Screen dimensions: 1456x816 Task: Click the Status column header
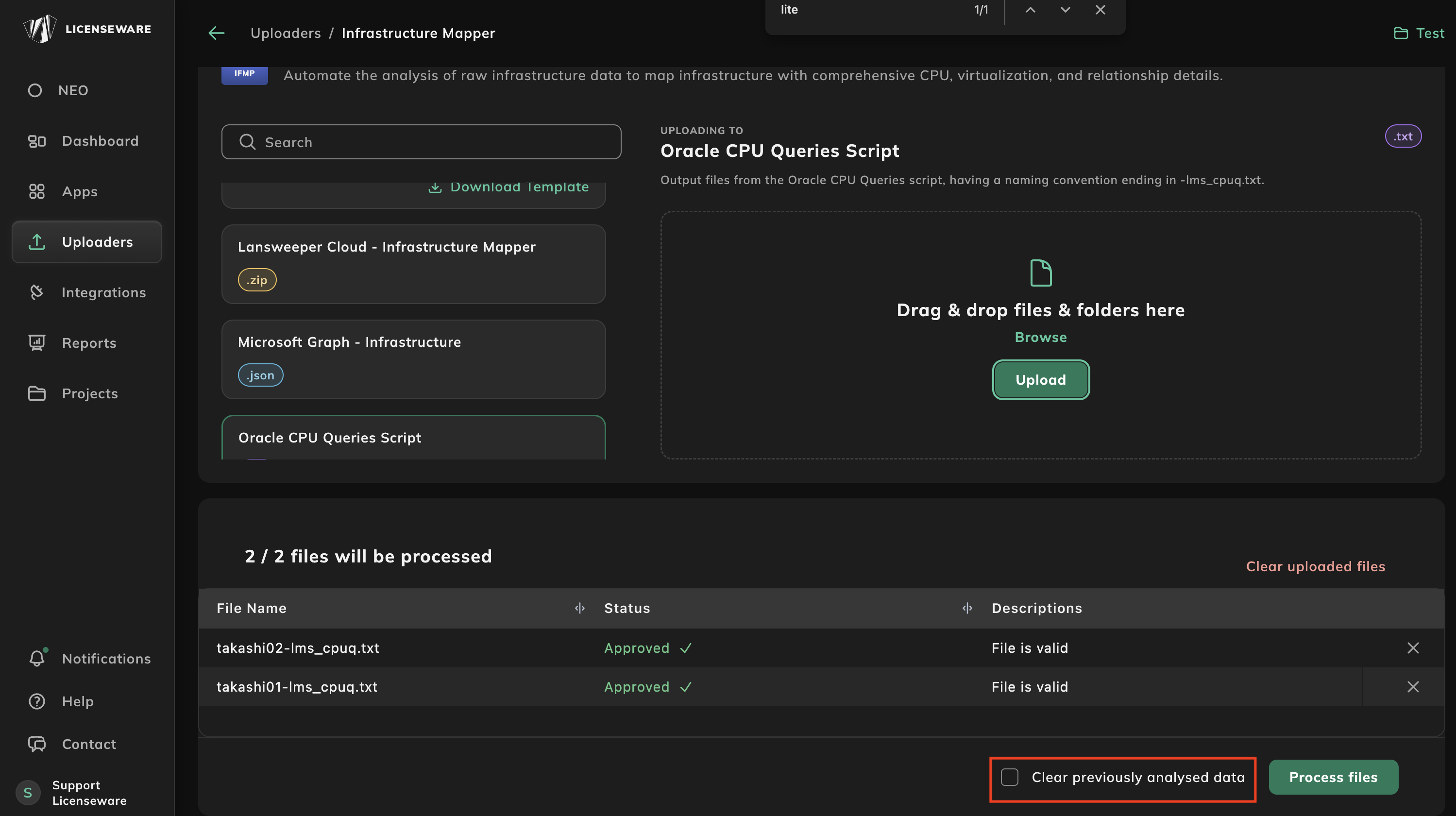627,608
